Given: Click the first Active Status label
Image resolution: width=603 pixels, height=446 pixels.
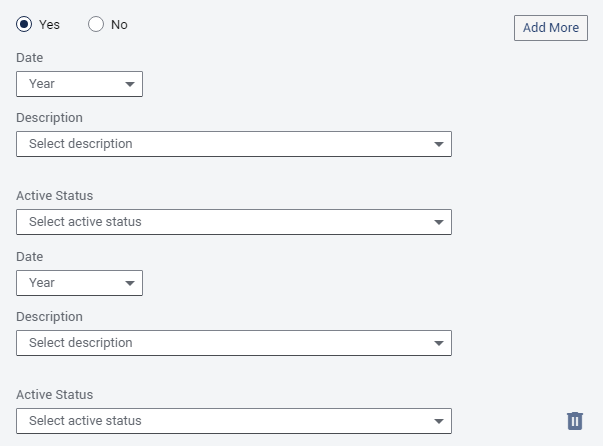Looking at the screenshot, I should coord(54,196).
